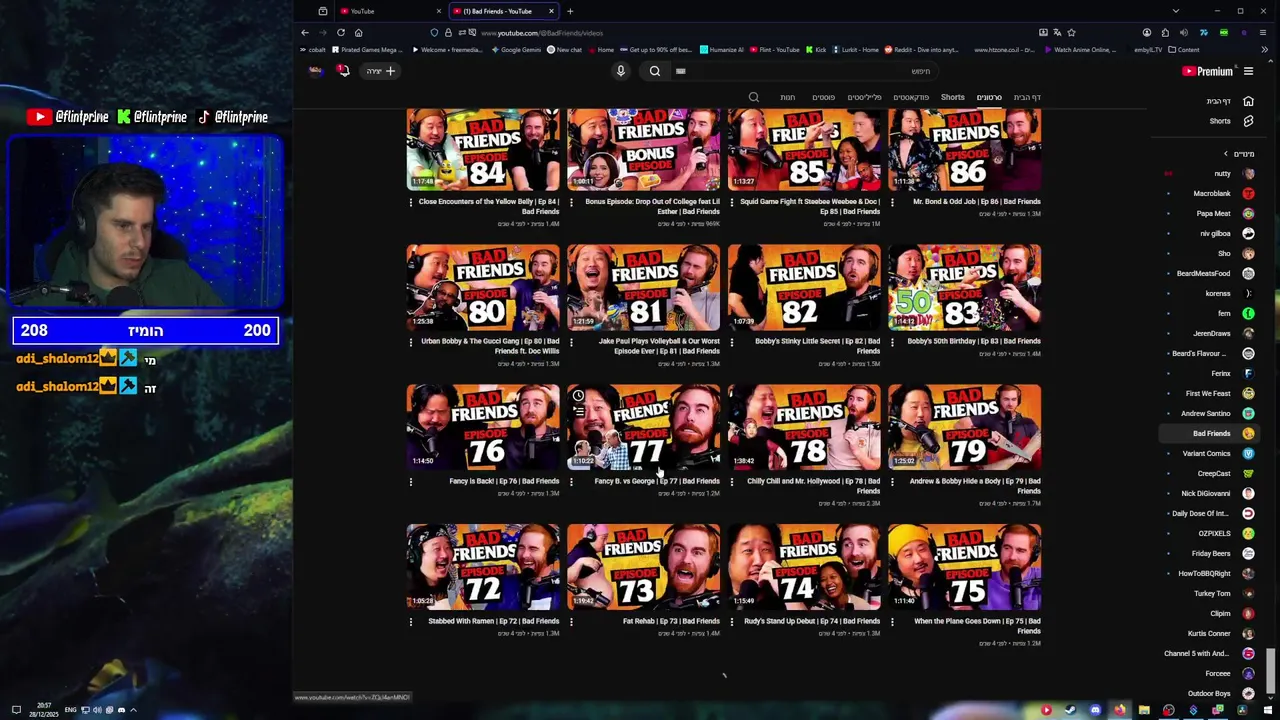The height and width of the screenshot is (720, 1280).
Task: Click the browser address bar URL
Action: click(541, 32)
